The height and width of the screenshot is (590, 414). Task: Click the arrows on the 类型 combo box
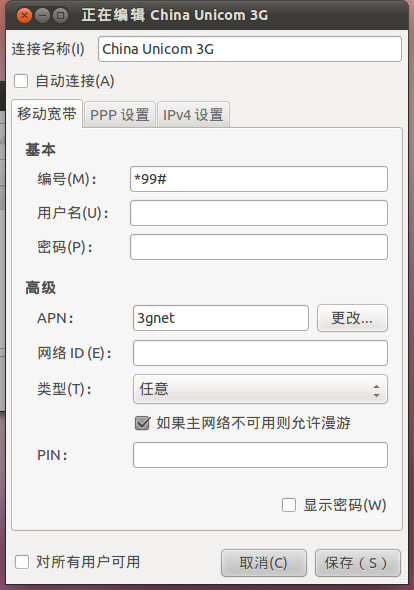376,391
